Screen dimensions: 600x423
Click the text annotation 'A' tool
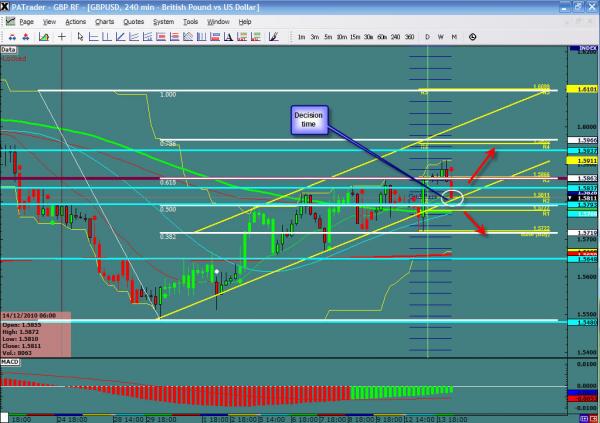click(x=229, y=36)
